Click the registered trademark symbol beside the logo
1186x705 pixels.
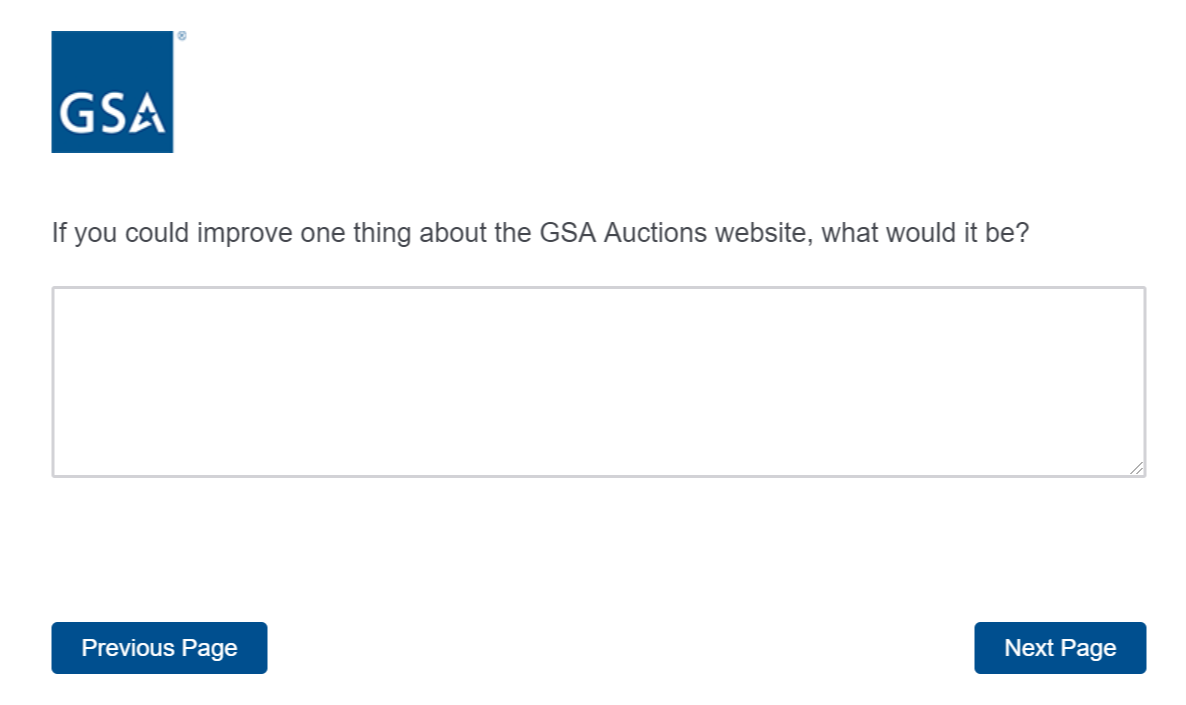(x=181, y=36)
